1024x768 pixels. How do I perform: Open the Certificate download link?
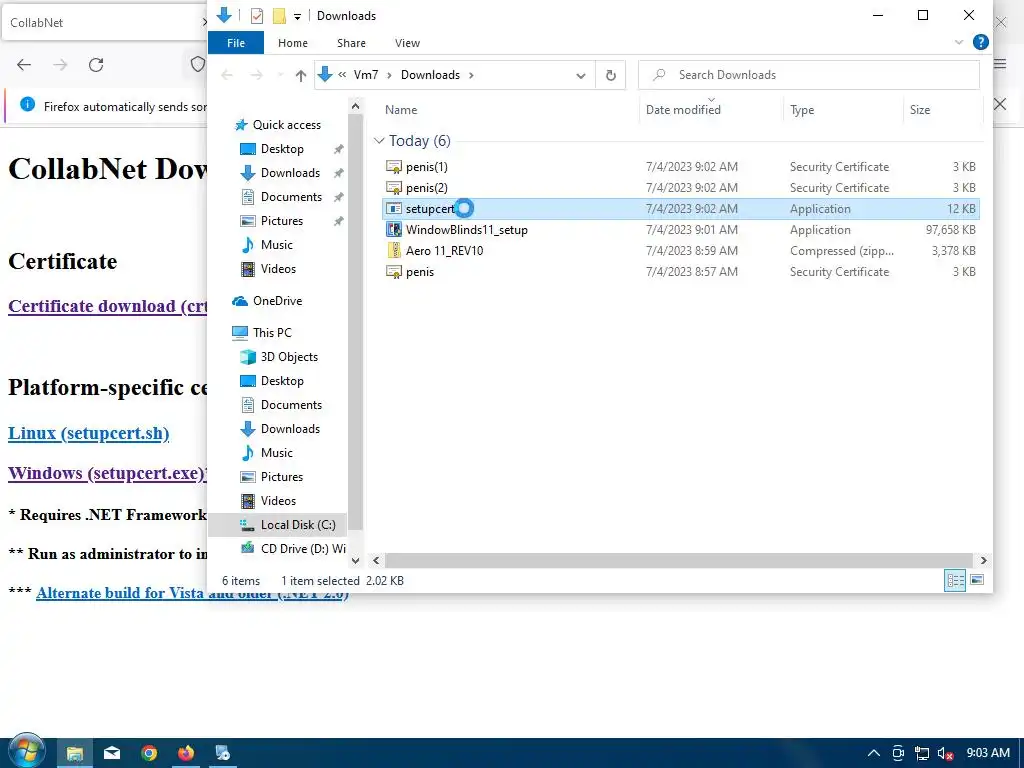pos(108,306)
